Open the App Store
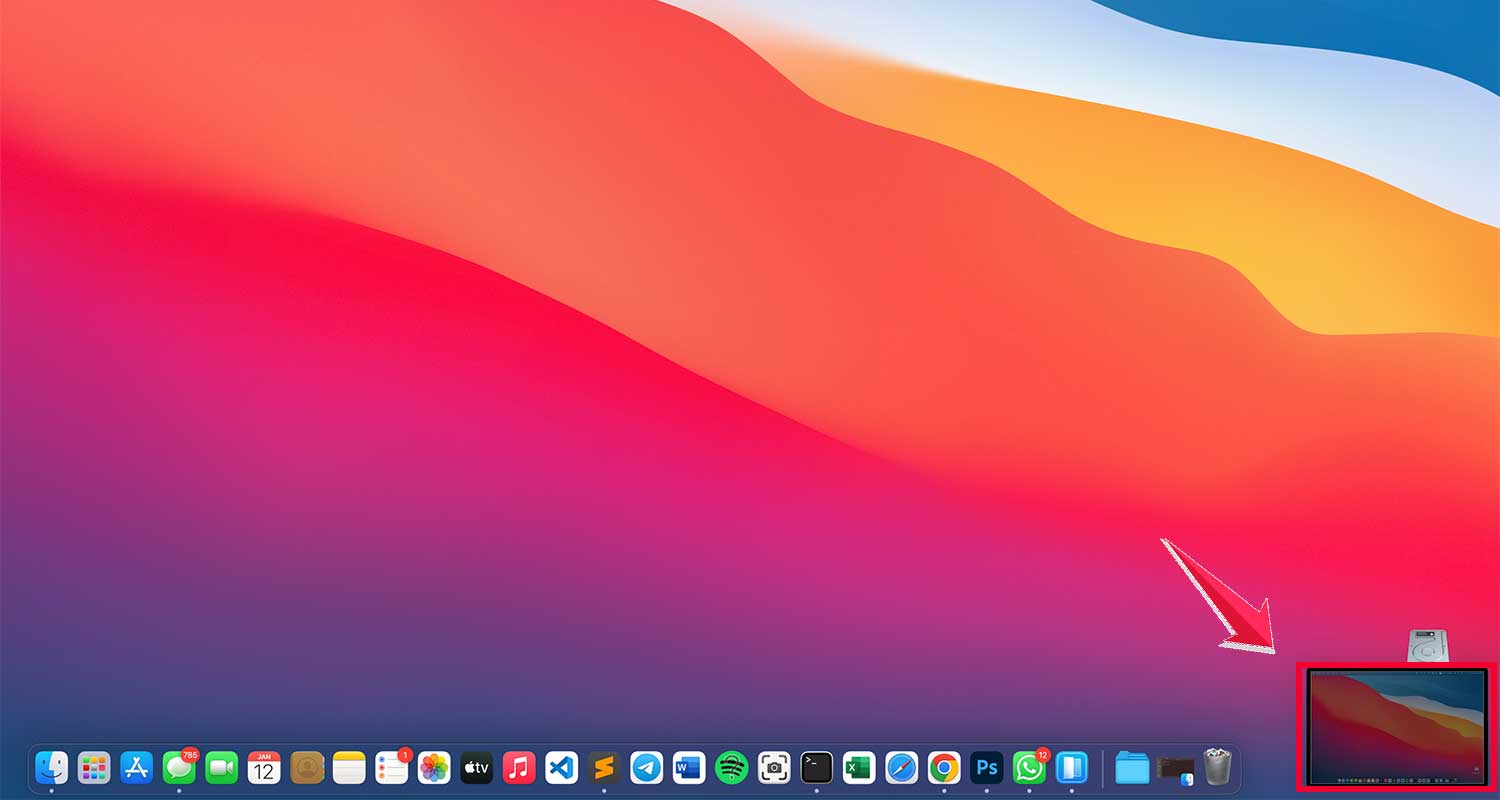The image size is (1500, 800). pyautogui.click(x=137, y=766)
